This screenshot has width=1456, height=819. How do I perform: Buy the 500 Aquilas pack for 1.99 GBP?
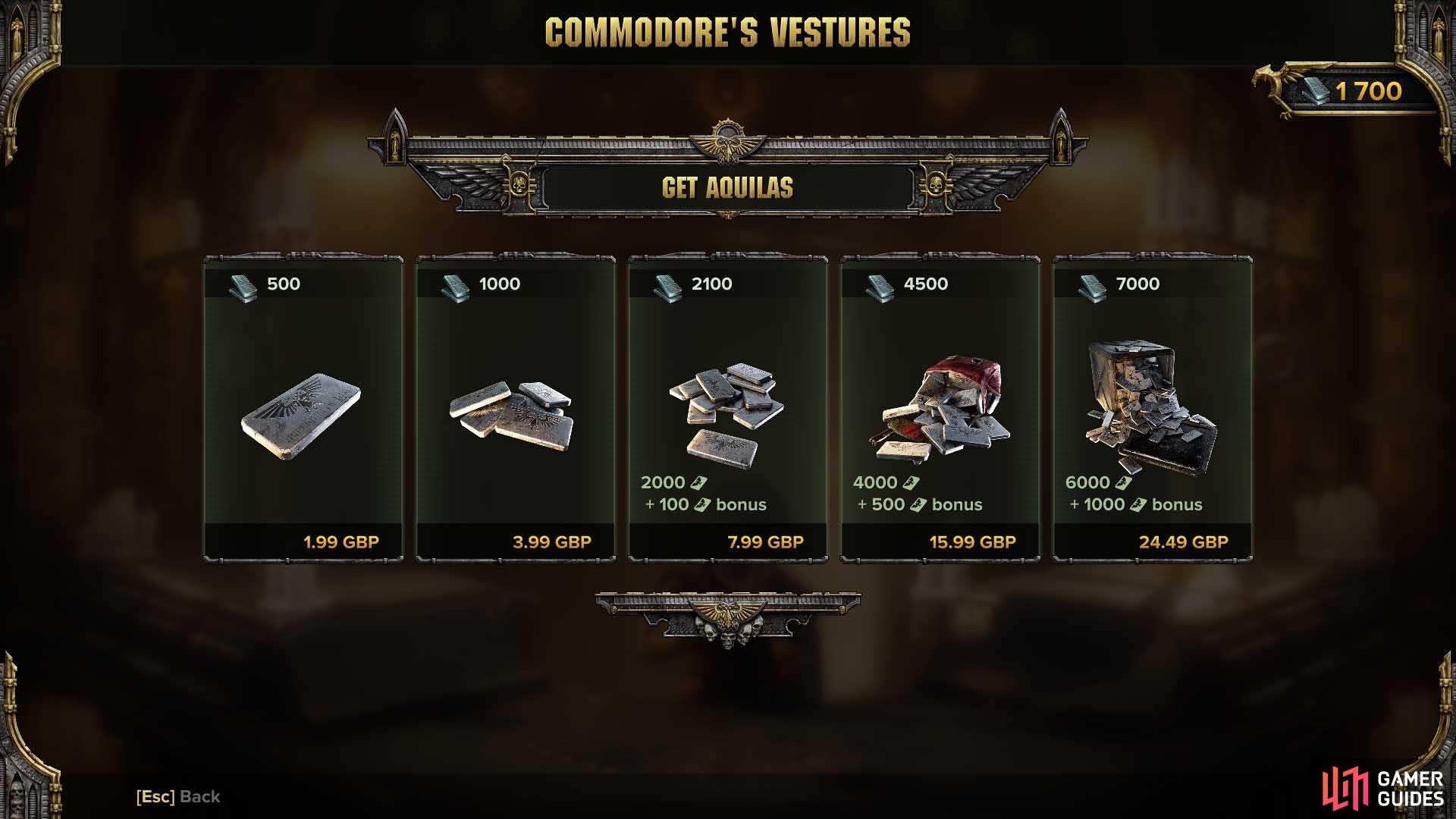(x=303, y=542)
